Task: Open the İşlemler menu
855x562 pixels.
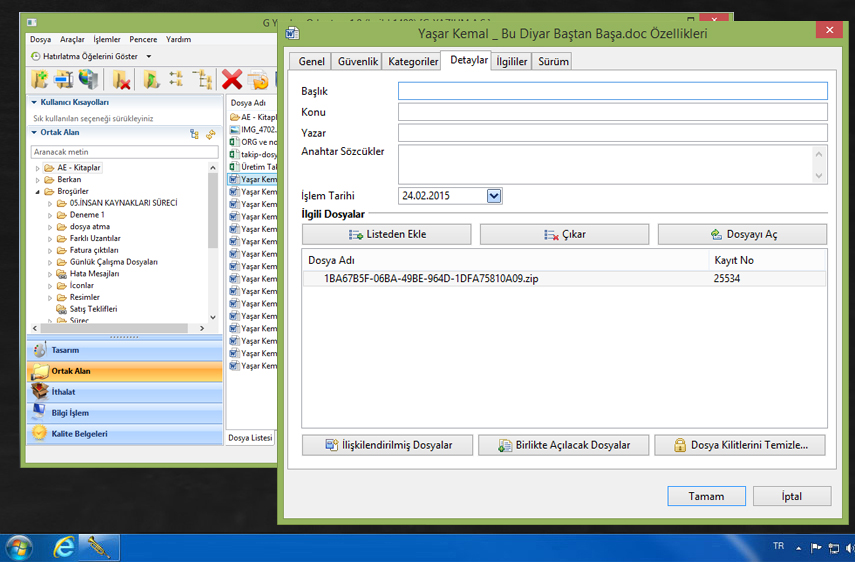Action: pos(106,39)
